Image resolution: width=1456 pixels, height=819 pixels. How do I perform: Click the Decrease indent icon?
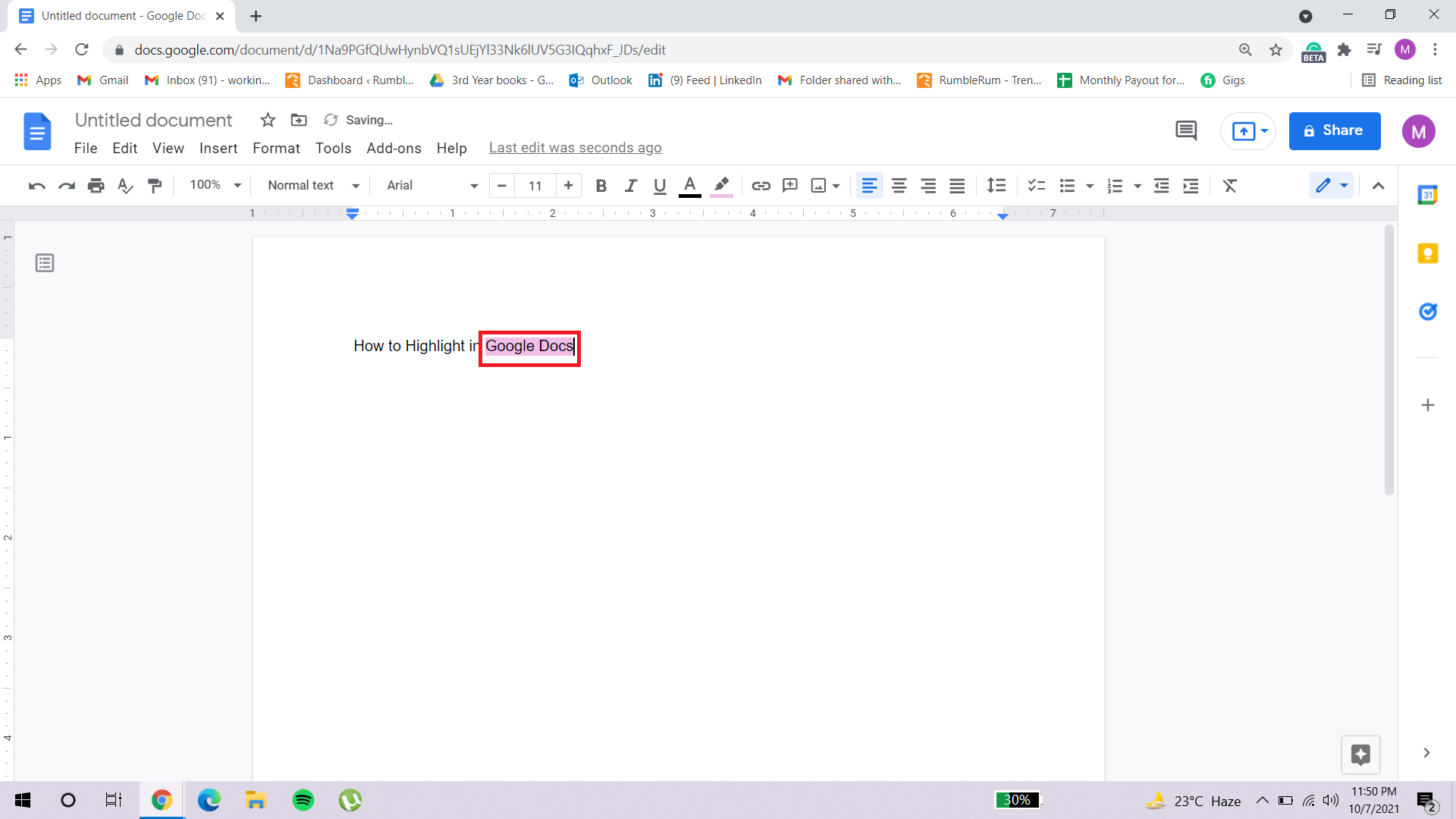point(1161,186)
